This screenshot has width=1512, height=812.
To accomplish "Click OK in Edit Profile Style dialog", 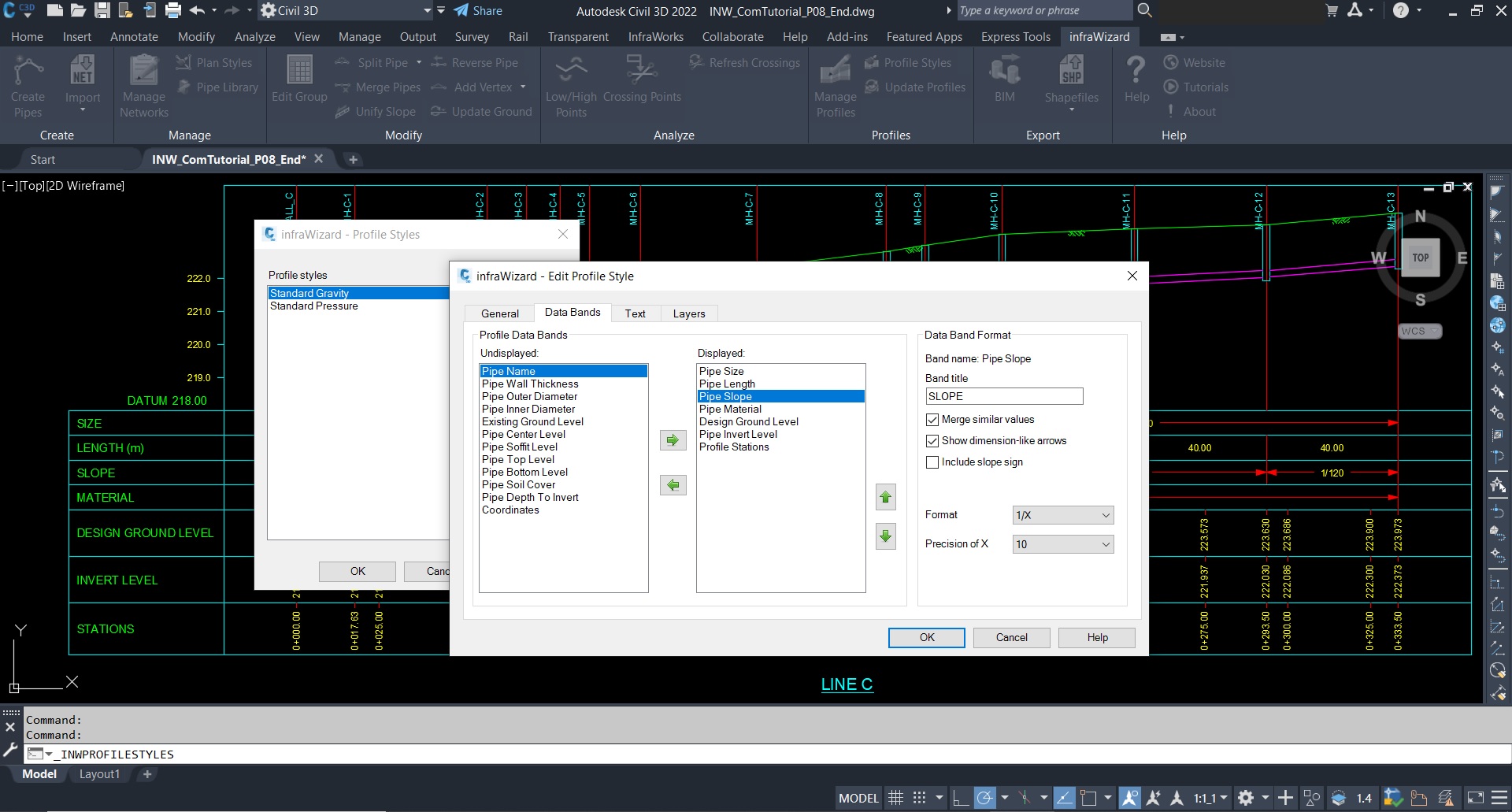I will 926,637.
